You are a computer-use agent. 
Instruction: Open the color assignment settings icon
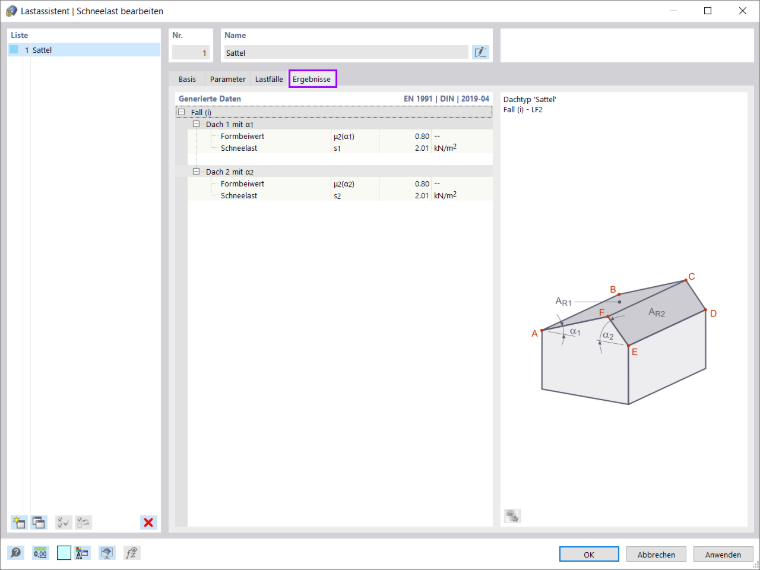coord(83,553)
